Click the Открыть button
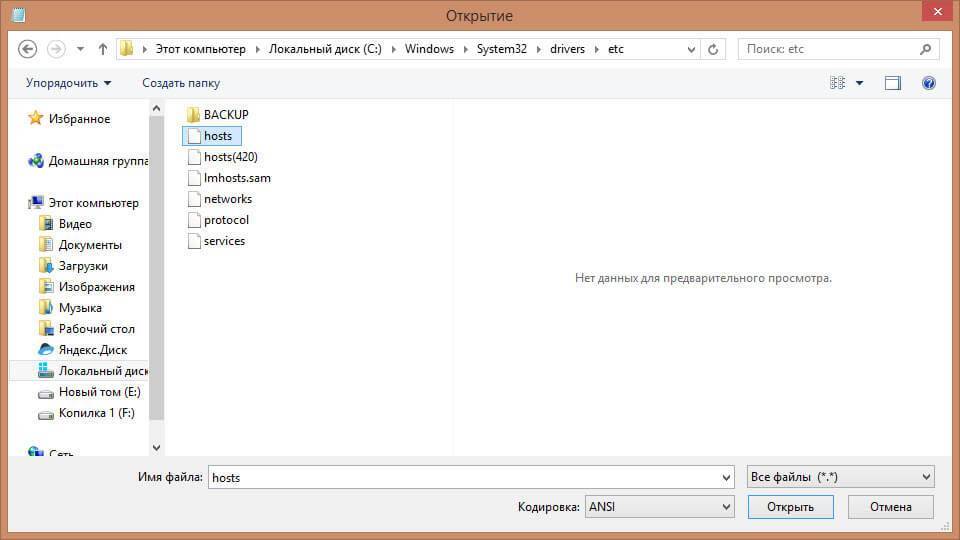The height and width of the screenshot is (540, 960). (790, 507)
